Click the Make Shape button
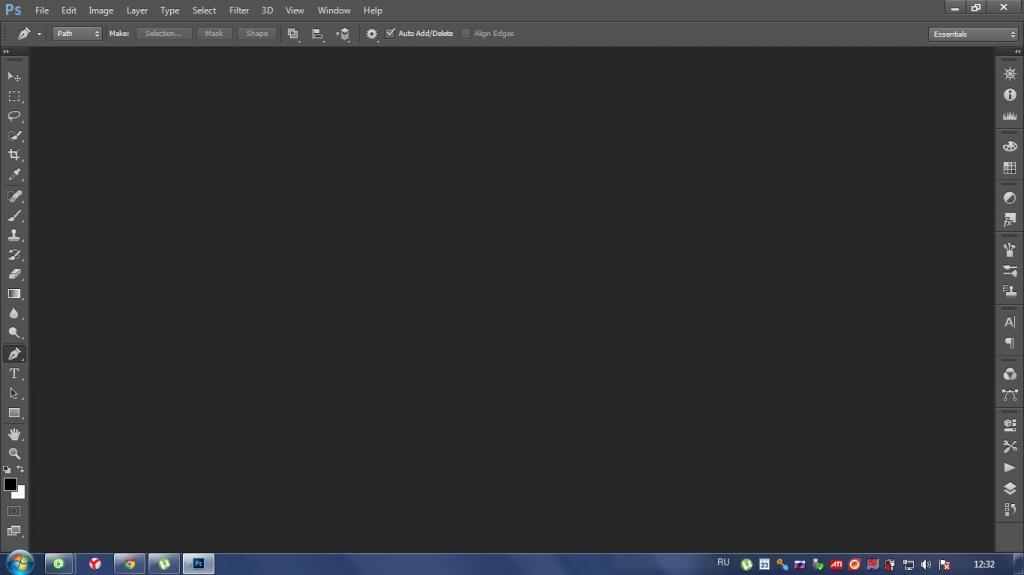 tap(257, 33)
